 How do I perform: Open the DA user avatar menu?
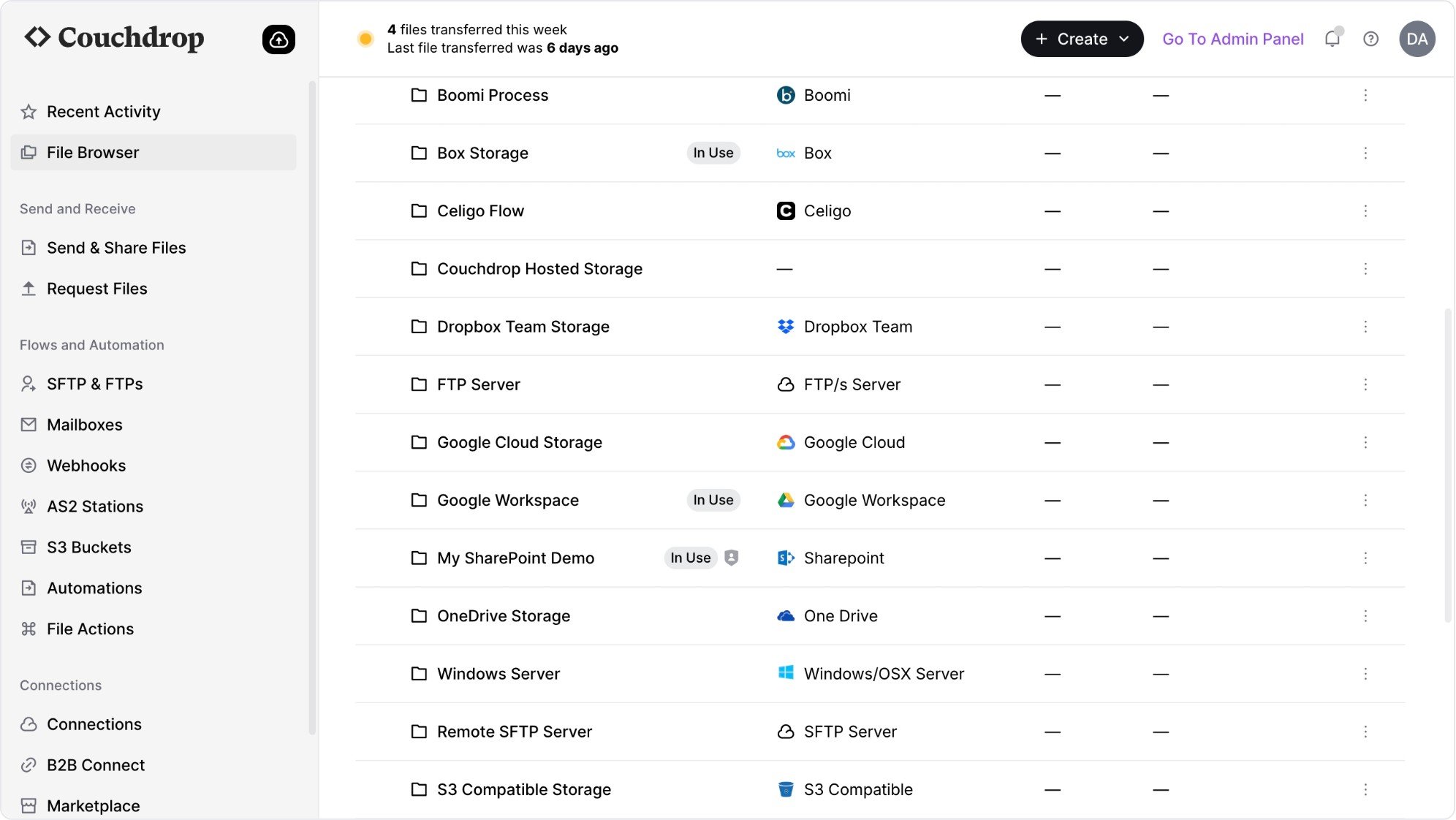coord(1417,39)
